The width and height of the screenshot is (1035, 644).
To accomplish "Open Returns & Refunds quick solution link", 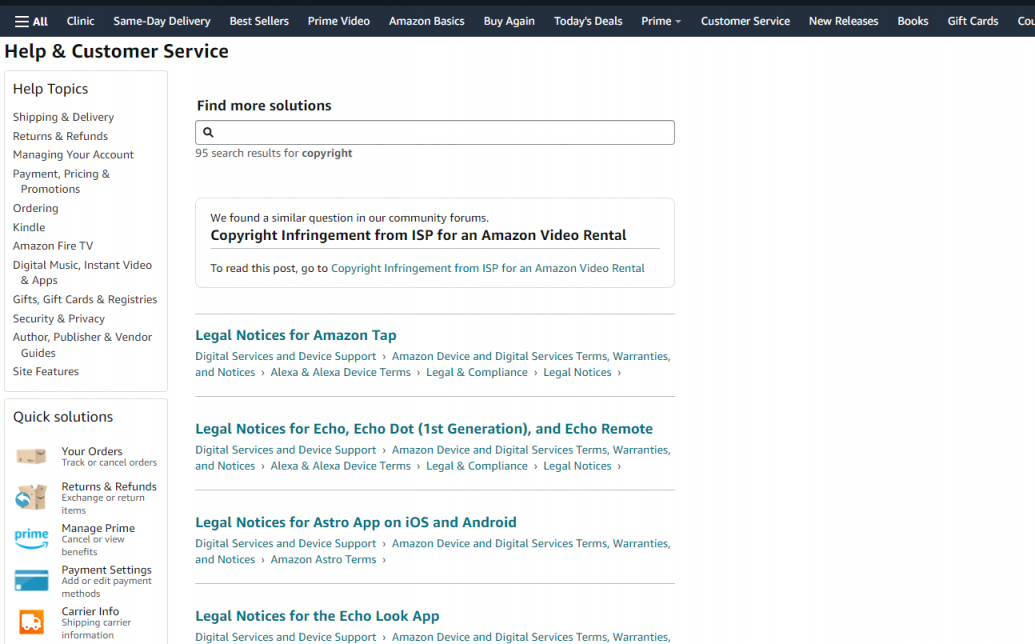I will click(109, 486).
